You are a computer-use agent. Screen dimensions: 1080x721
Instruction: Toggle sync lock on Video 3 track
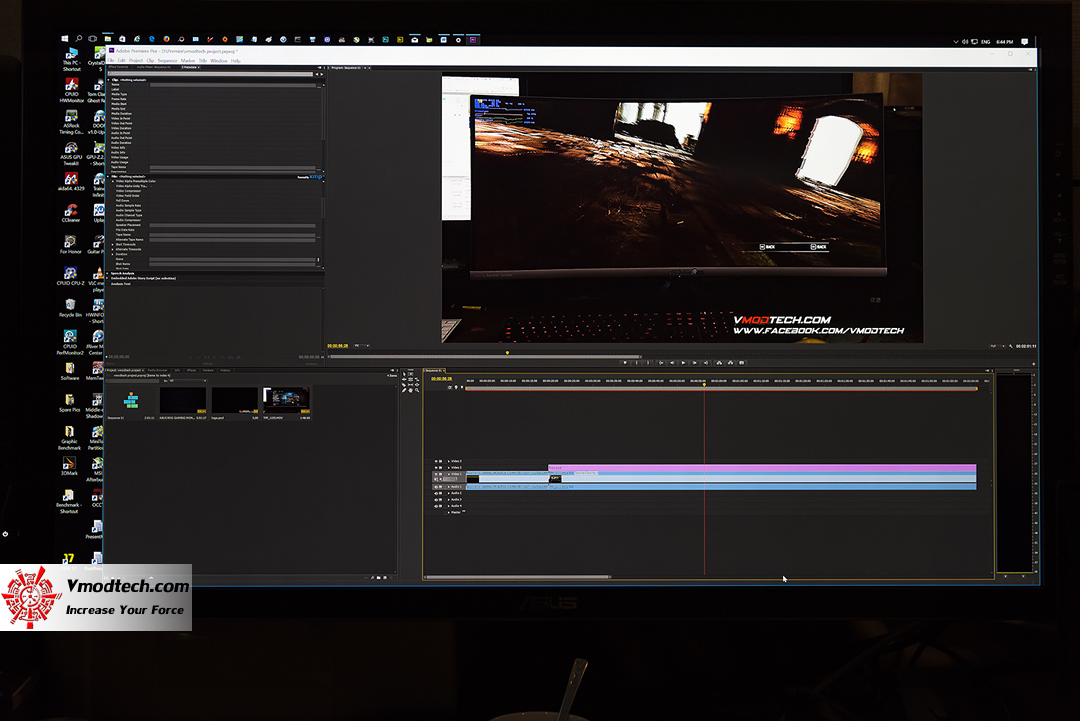point(441,461)
